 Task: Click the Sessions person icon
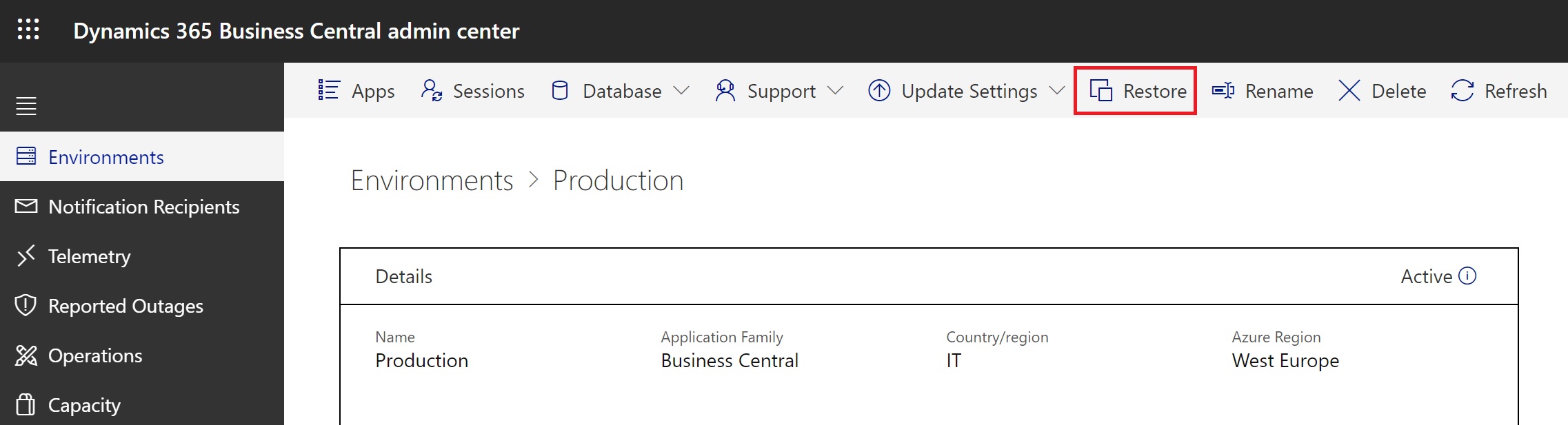432,90
